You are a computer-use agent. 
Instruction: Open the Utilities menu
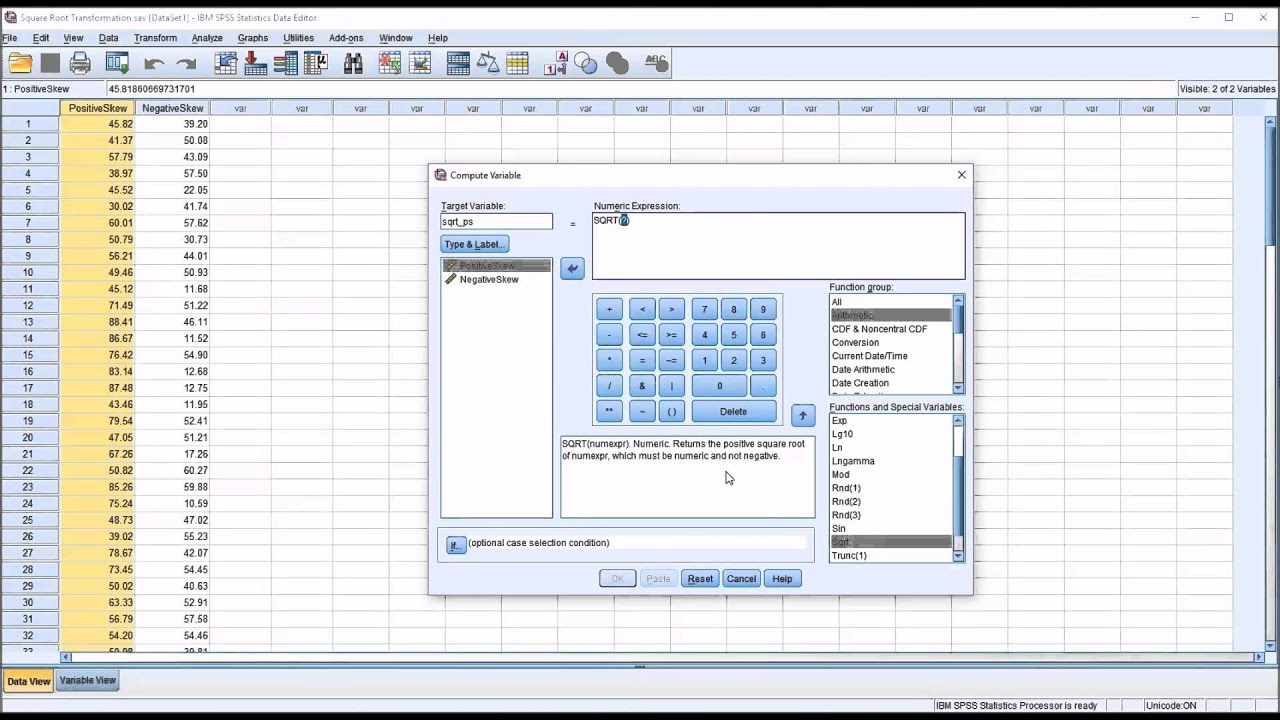point(298,38)
